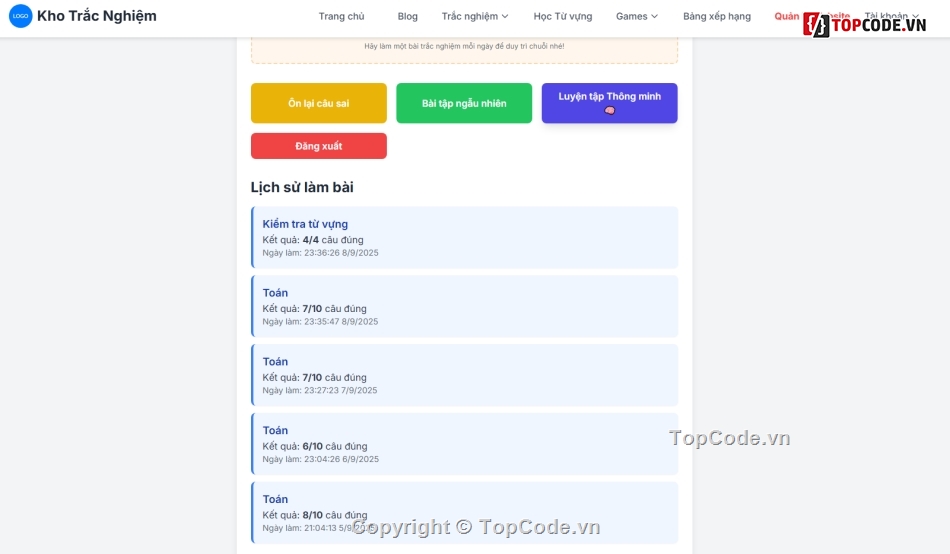Image resolution: width=950 pixels, height=554 pixels.
Task: Open the Toán entry scoring 6/10
Action: click(465, 444)
